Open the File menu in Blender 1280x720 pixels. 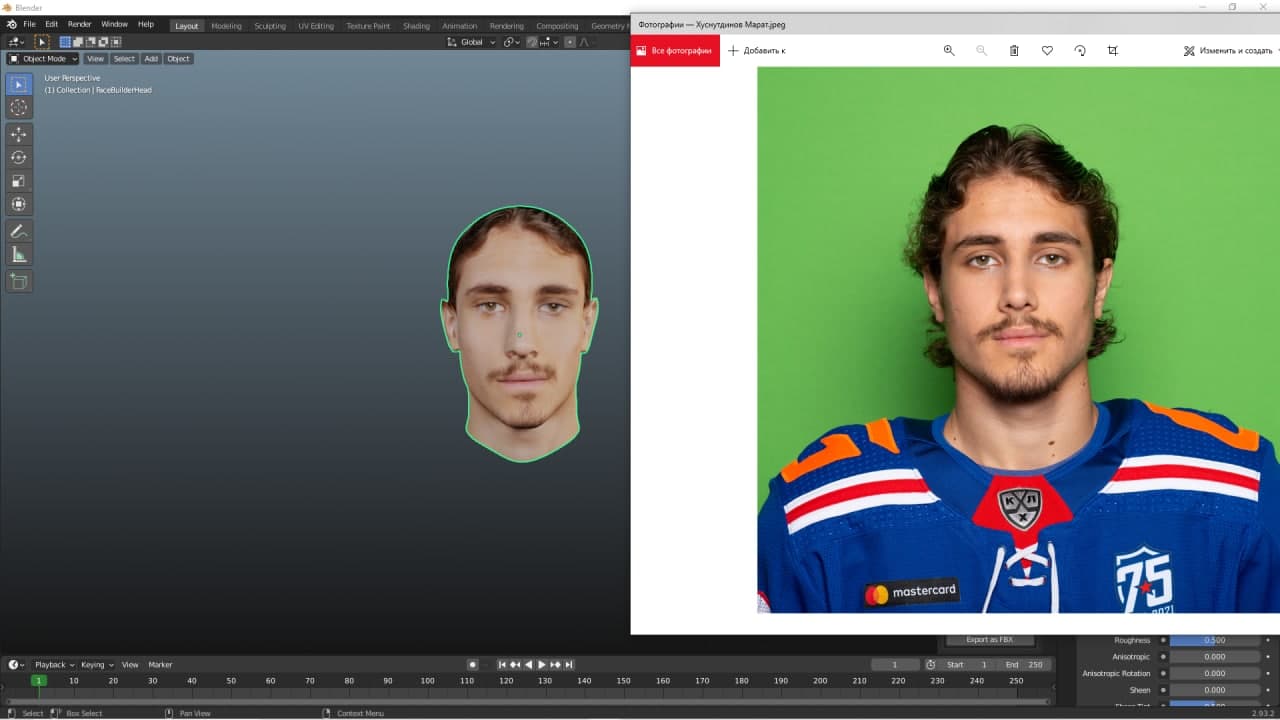[x=29, y=24]
